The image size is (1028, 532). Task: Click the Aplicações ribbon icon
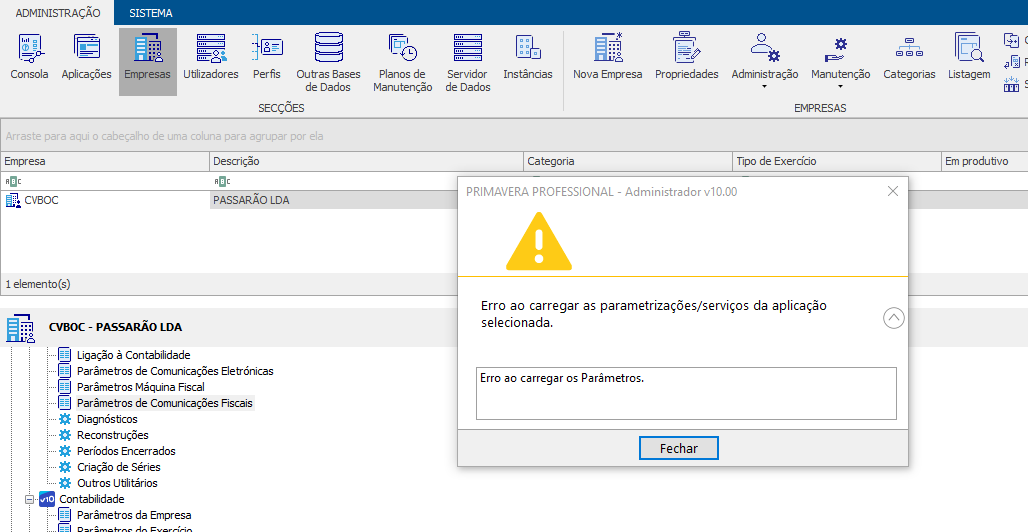point(86,58)
